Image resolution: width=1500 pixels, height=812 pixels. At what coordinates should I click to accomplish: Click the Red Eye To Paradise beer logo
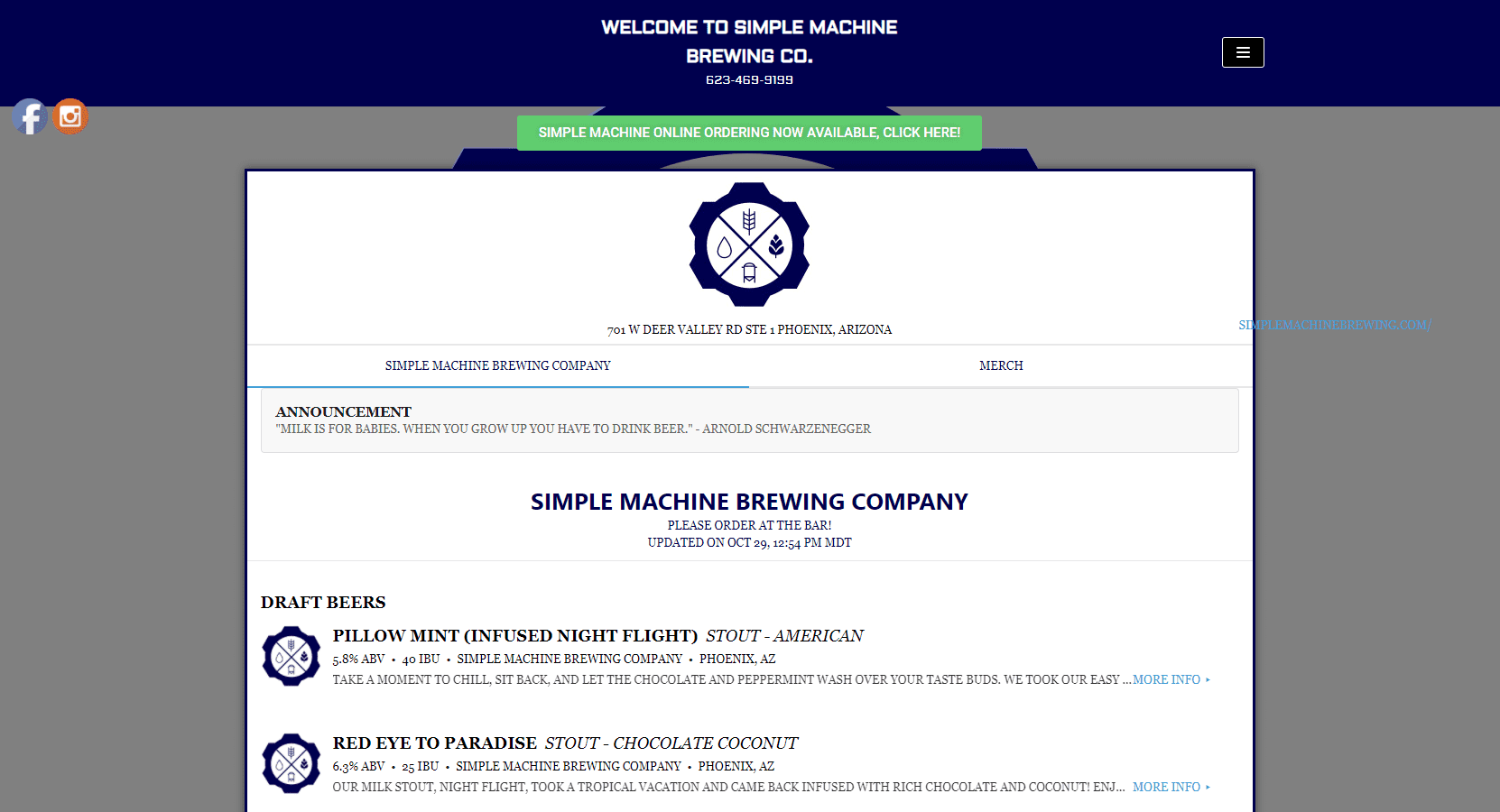(x=292, y=763)
